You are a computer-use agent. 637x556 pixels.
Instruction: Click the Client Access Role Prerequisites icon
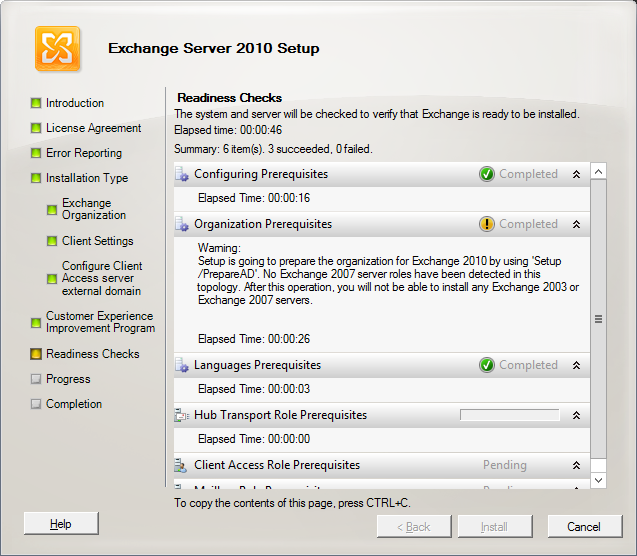[181, 465]
